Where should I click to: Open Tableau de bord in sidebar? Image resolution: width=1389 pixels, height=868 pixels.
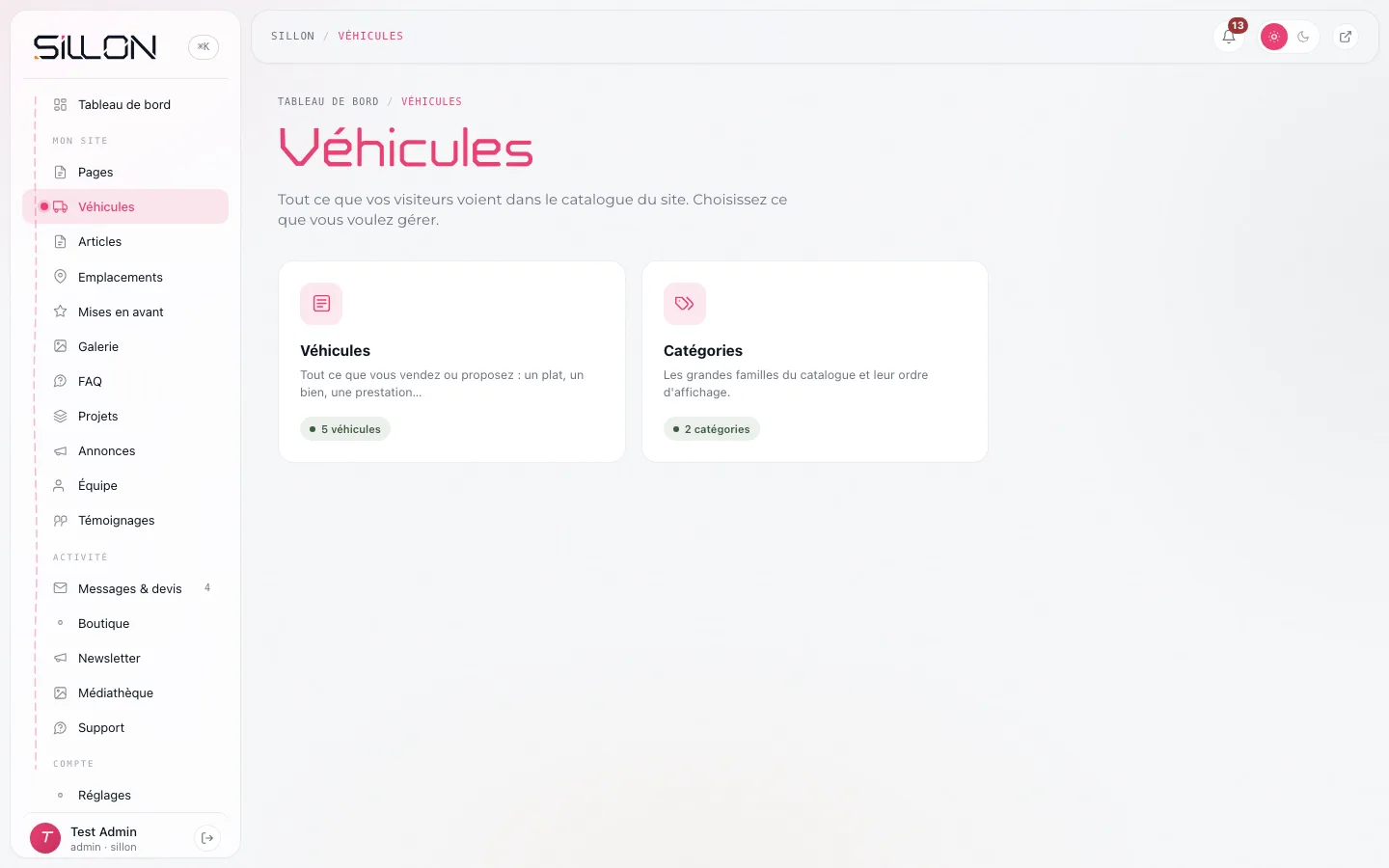[125, 104]
